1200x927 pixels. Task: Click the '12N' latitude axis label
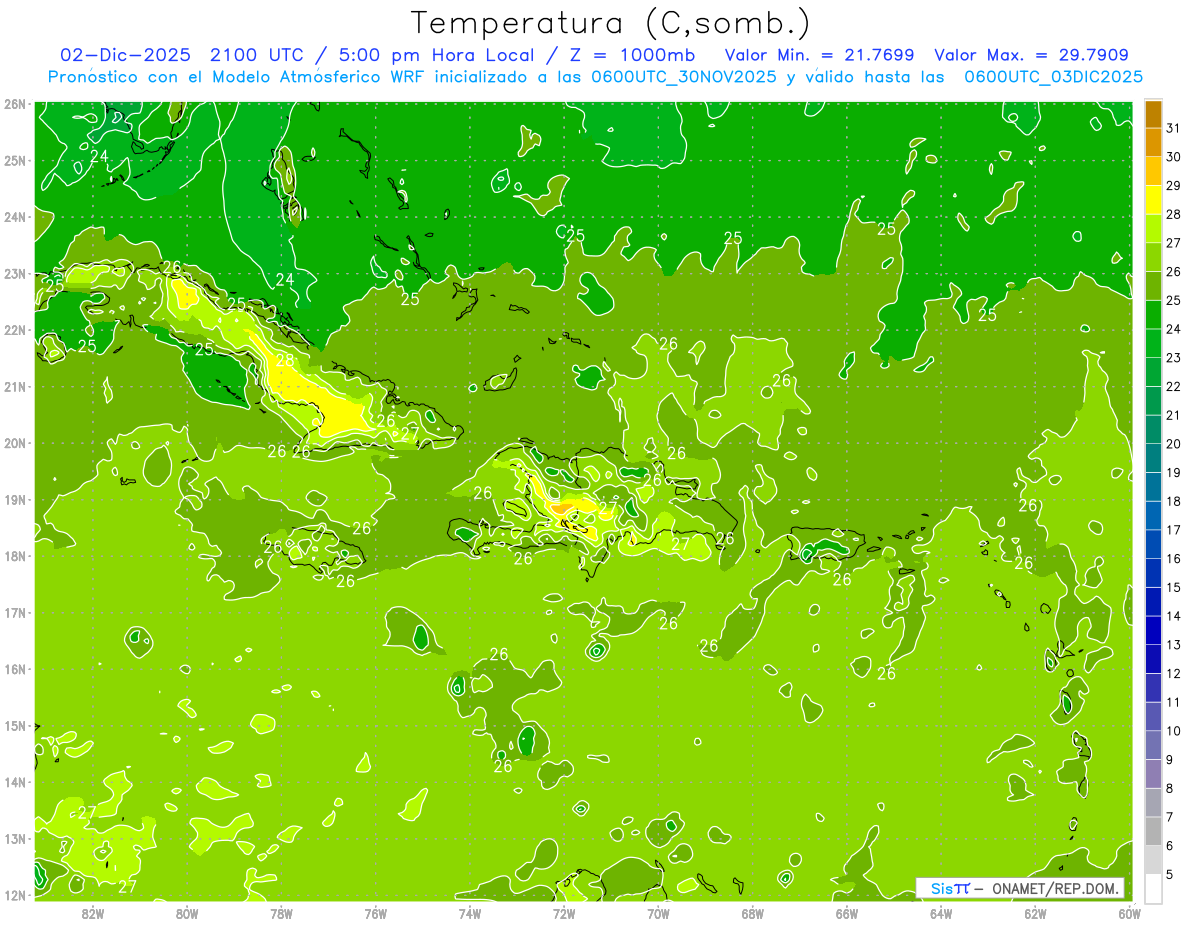coord(14,895)
